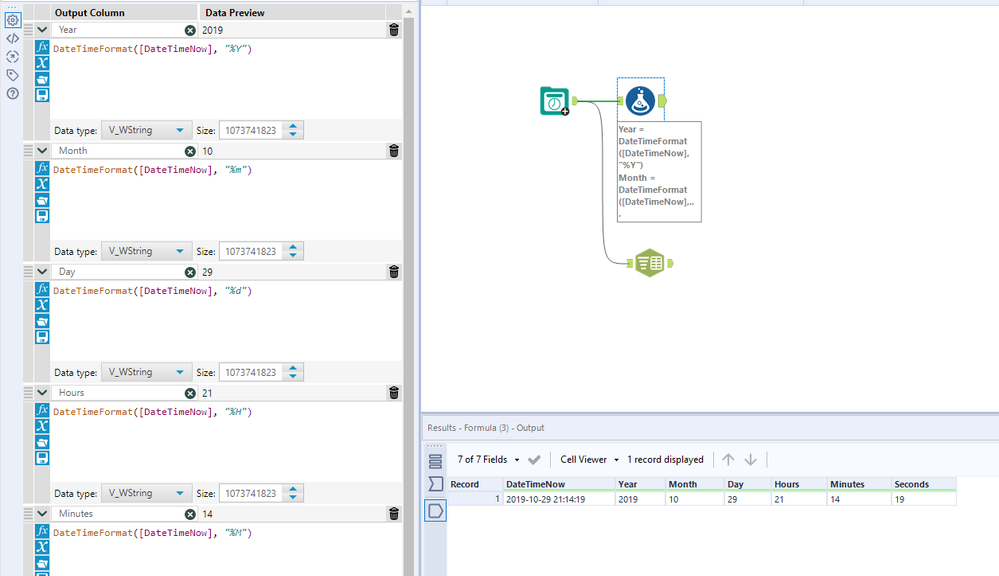
Task: Open Data type dropdown for Hours
Action: (x=146, y=493)
